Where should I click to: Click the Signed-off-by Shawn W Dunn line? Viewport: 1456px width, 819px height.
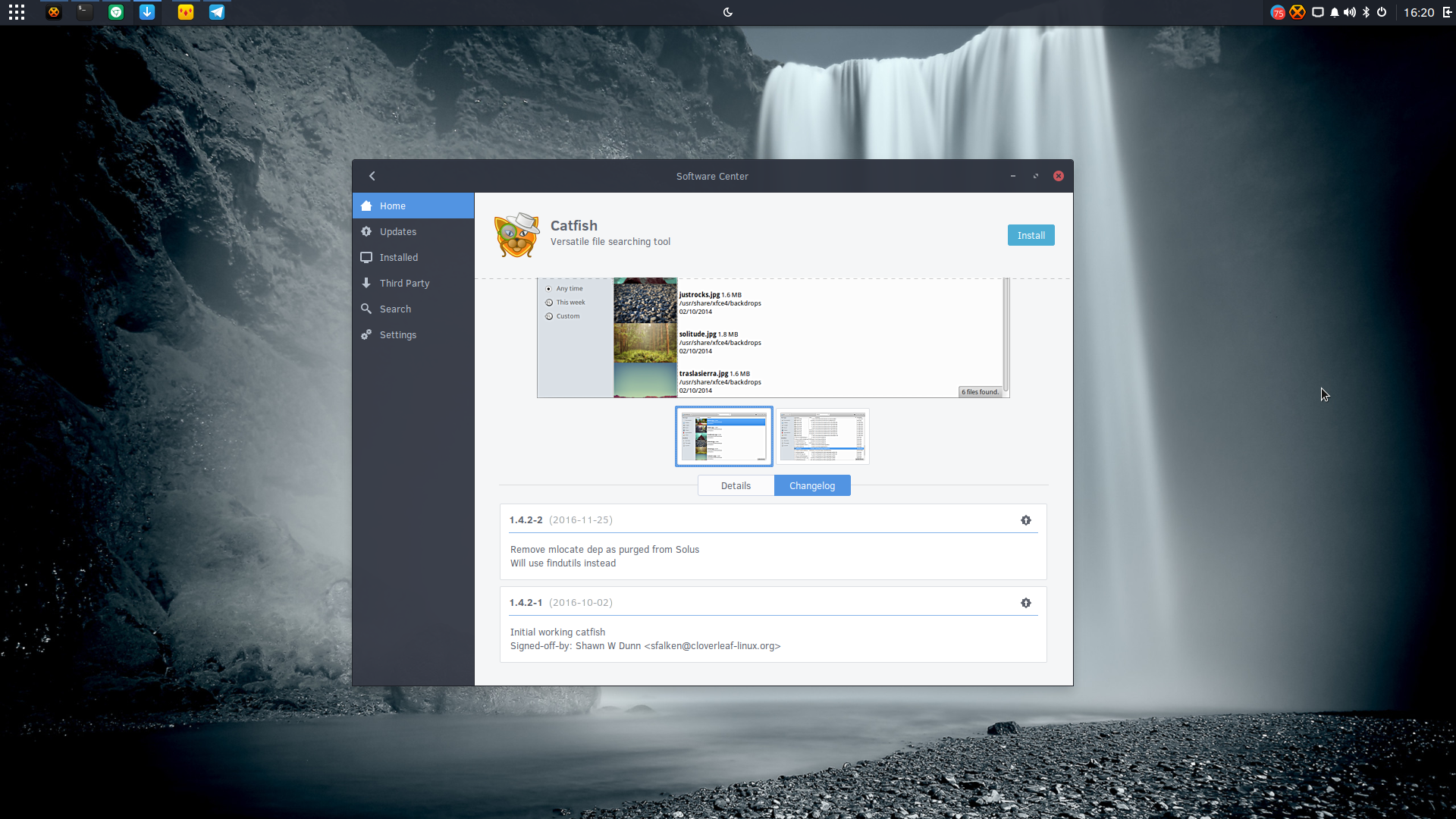point(645,646)
